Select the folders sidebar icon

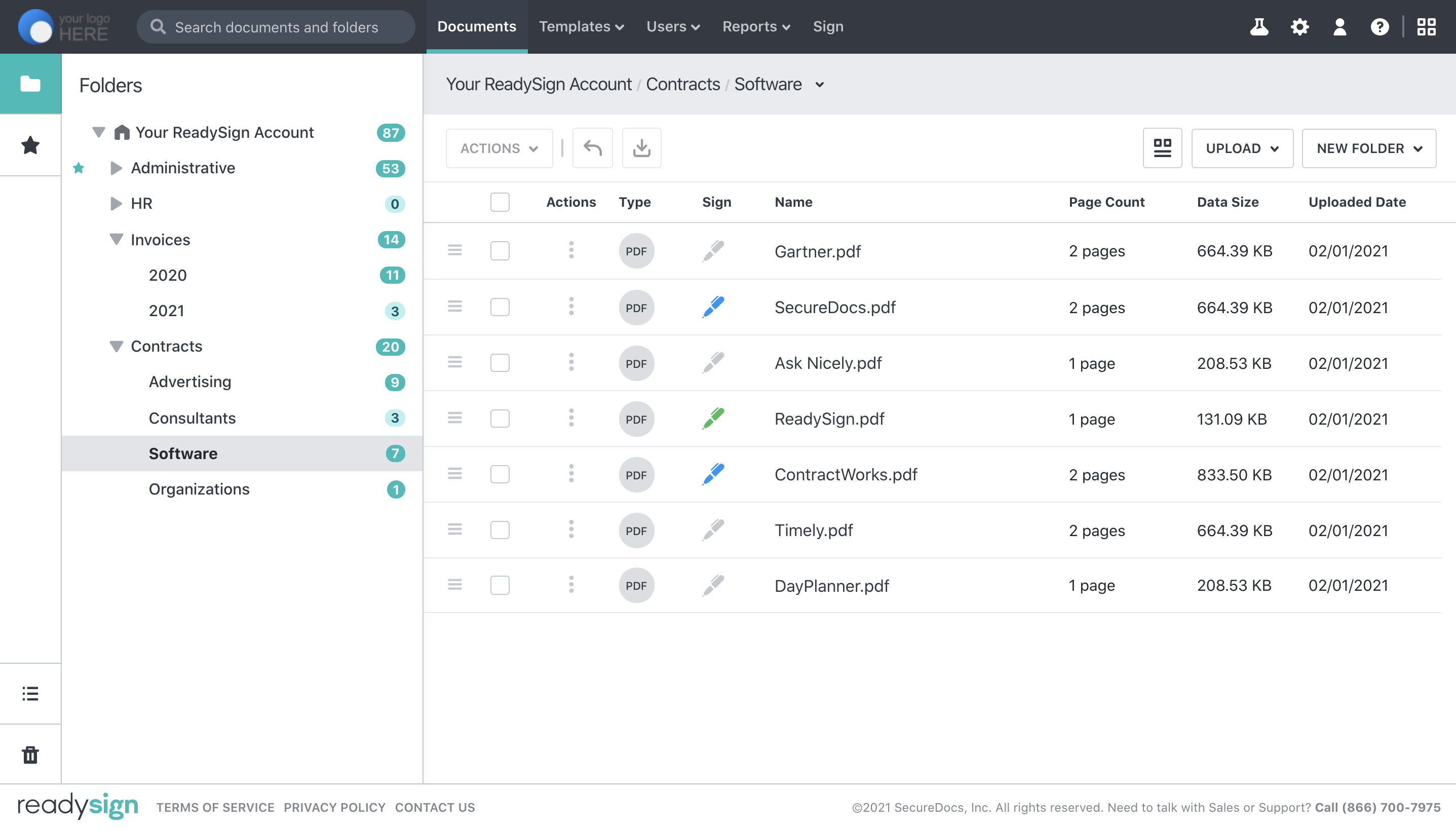[30, 84]
